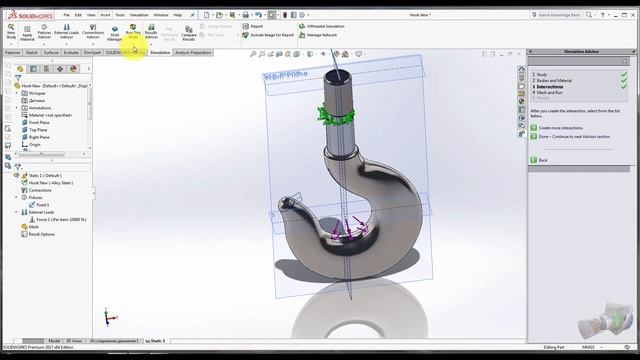Click Include Image for Report

pos(268,35)
